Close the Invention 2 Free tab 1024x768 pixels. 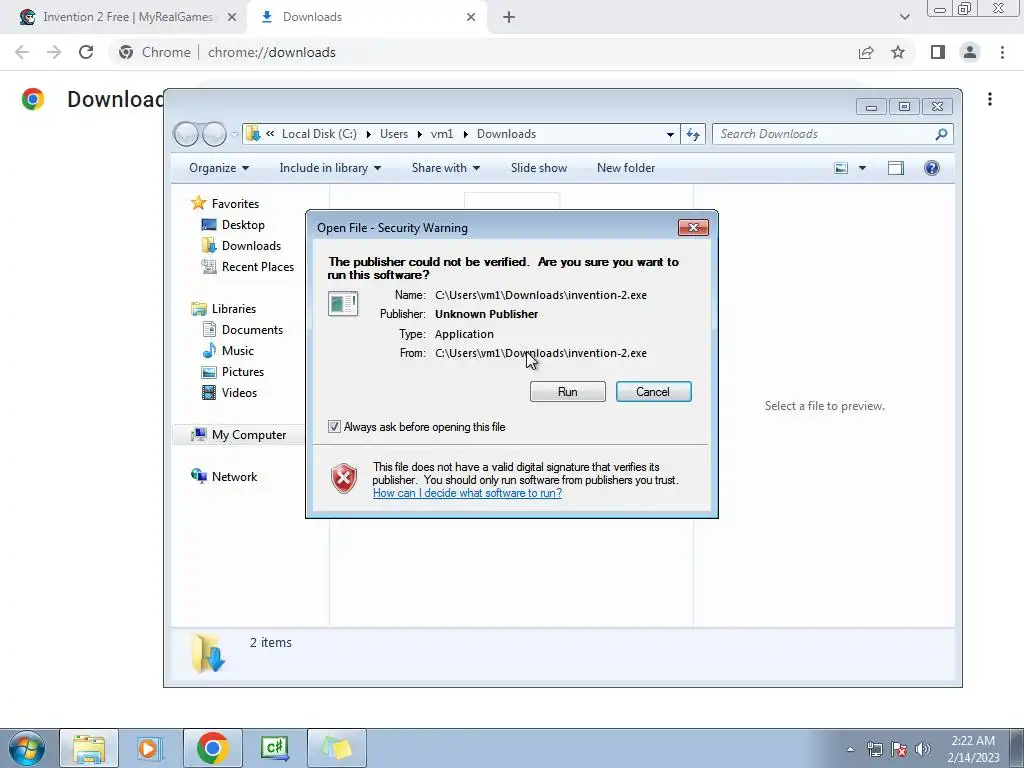tap(231, 17)
